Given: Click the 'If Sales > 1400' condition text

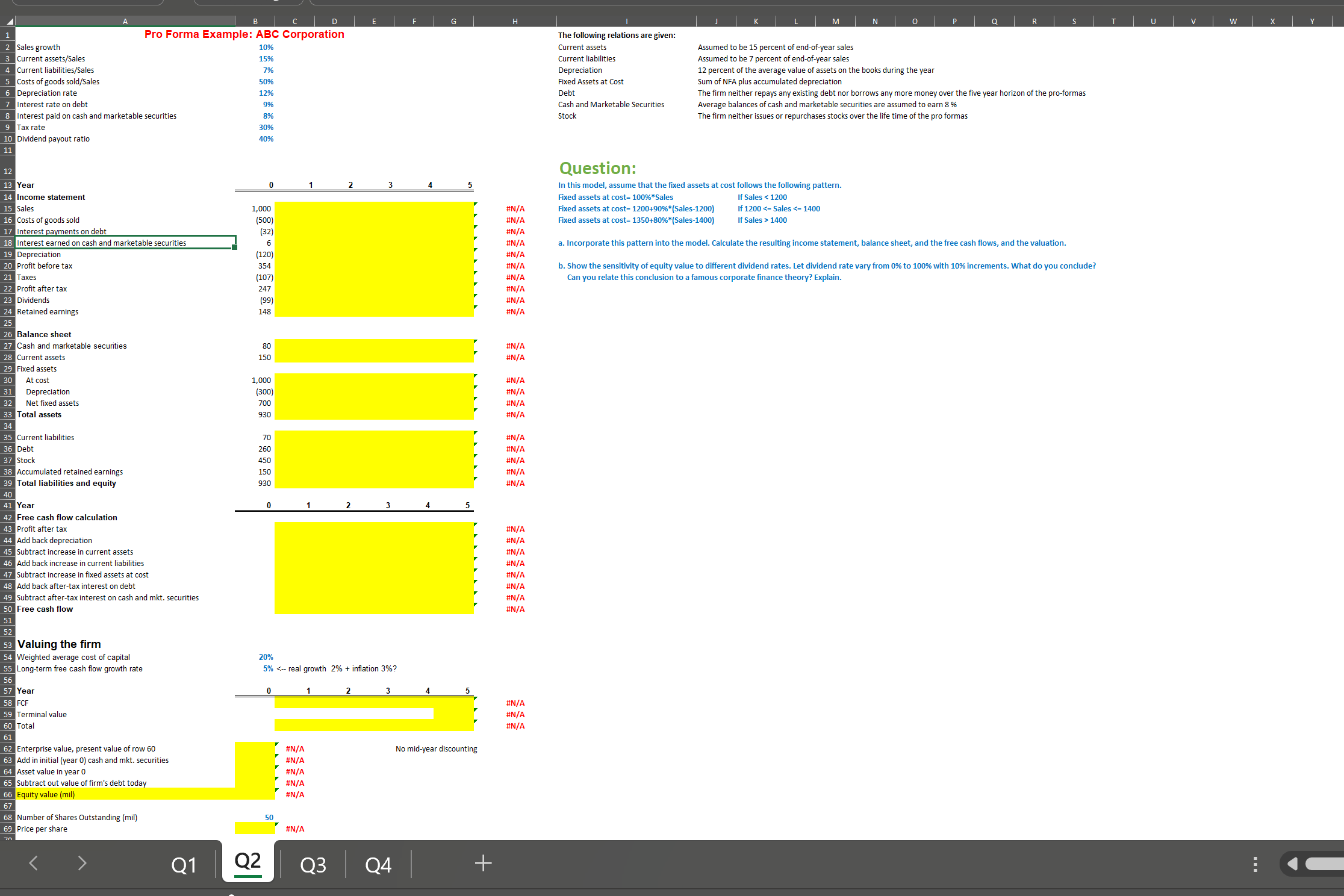Looking at the screenshot, I should coord(762,220).
